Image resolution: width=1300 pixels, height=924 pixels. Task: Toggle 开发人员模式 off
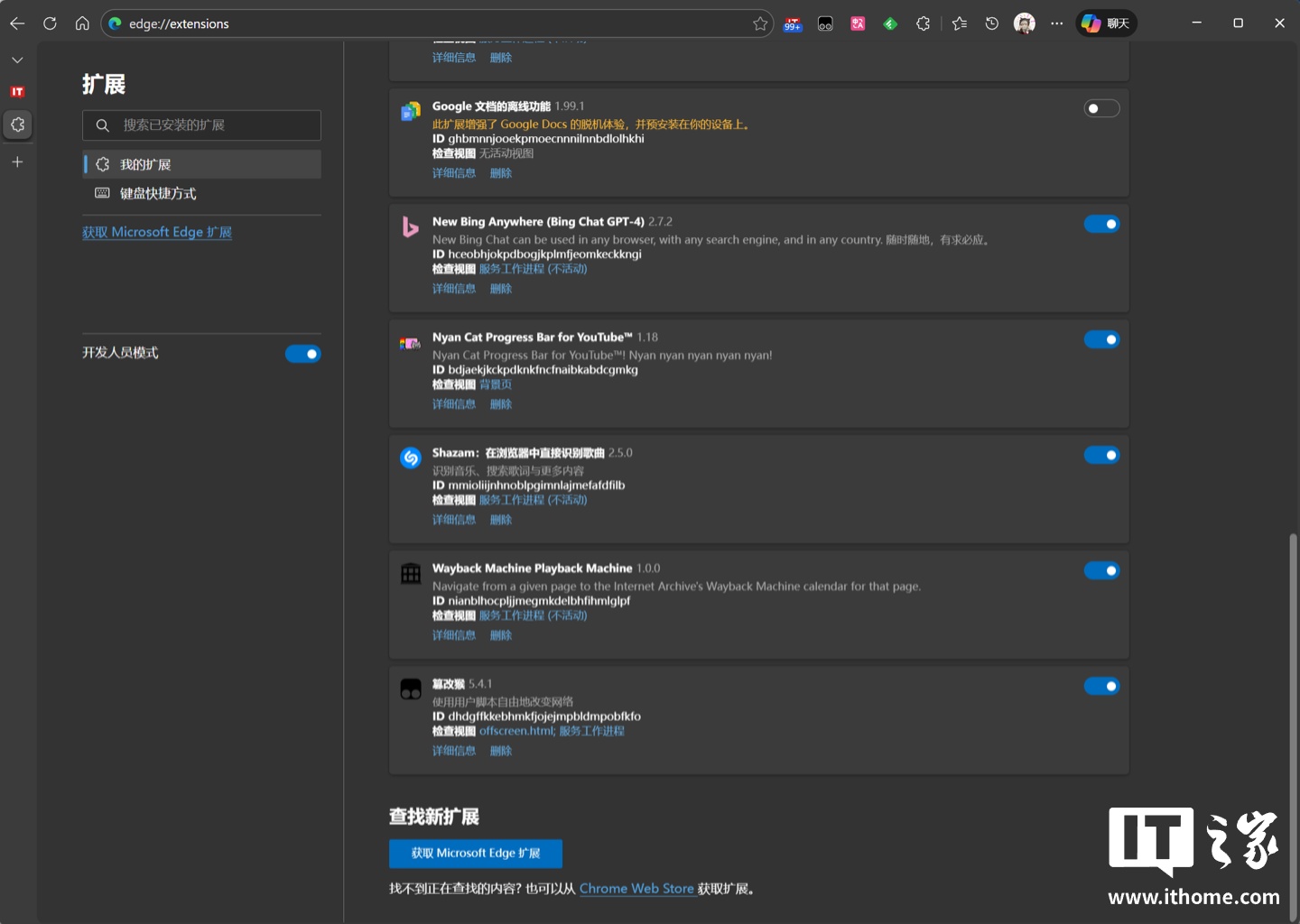[x=303, y=354]
